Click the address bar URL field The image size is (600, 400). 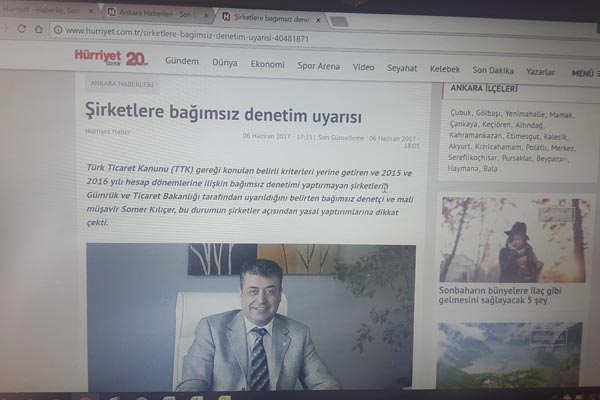[x=250, y=34]
